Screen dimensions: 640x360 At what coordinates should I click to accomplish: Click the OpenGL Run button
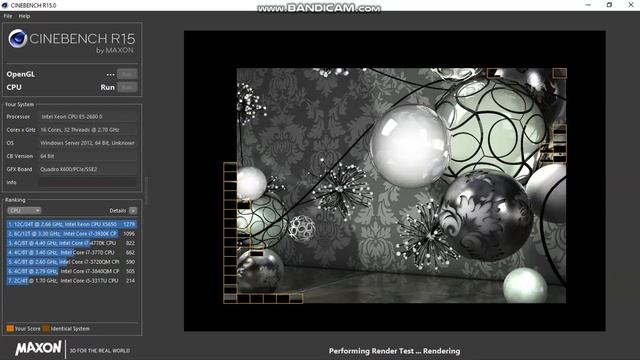tap(127, 74)
